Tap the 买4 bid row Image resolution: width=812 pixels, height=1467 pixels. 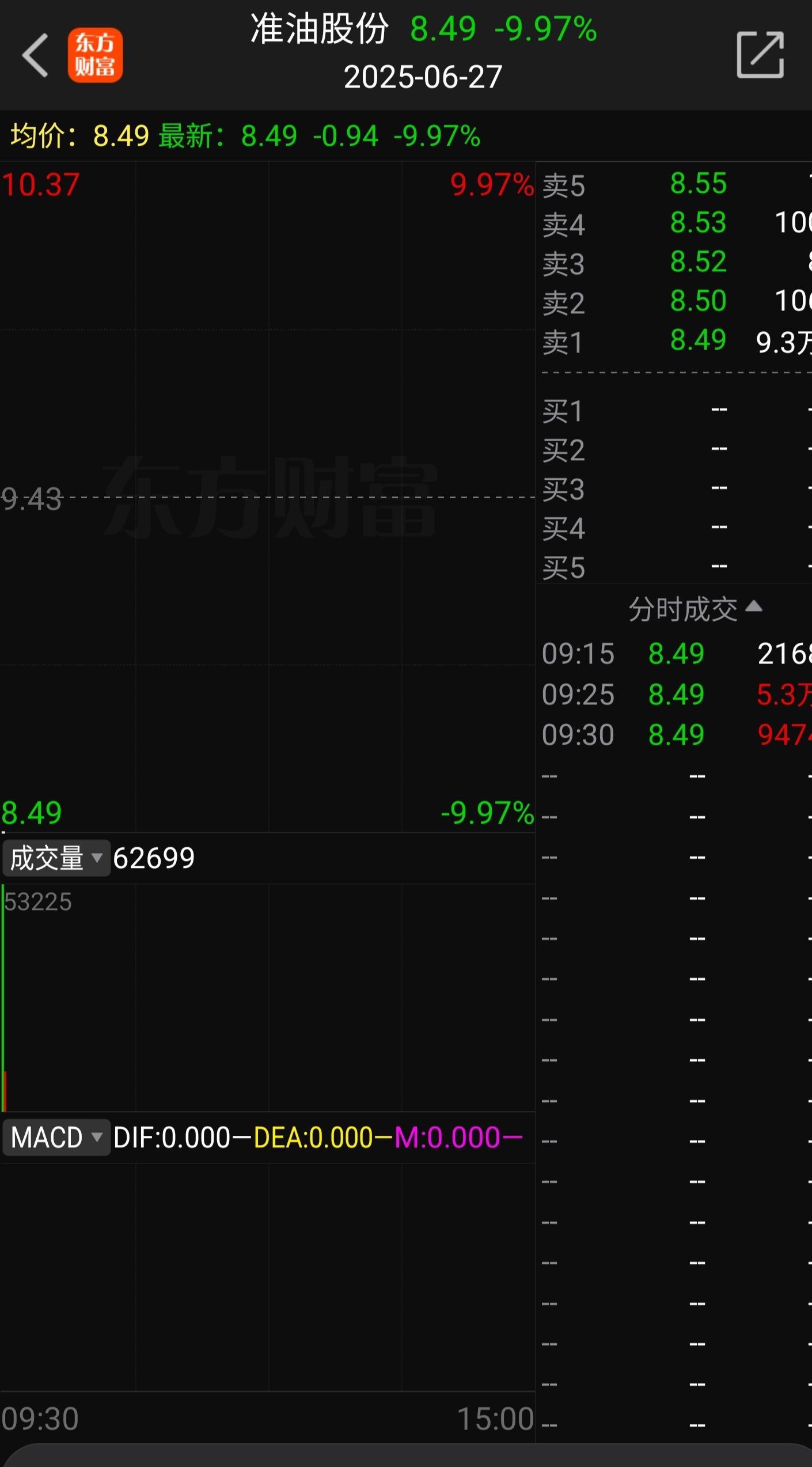pos(677,528)
